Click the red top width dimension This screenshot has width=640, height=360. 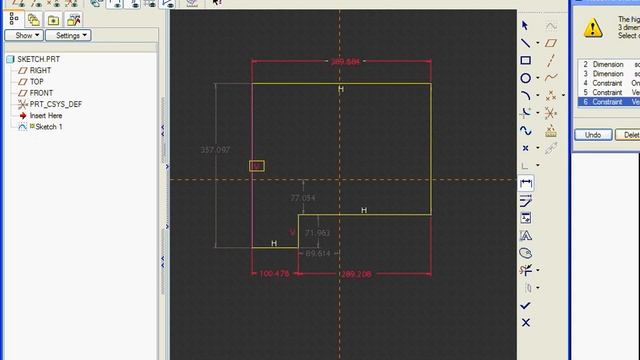click(x=345, y=62)
